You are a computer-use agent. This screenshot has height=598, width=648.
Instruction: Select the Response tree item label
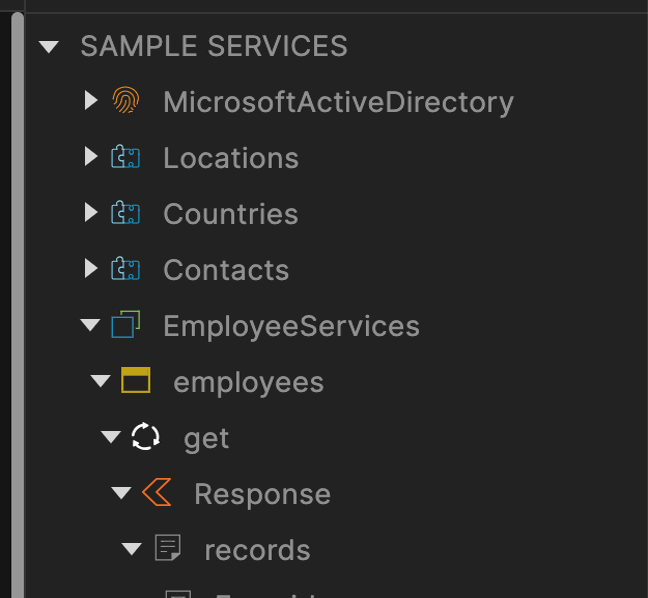click(262, 494)
